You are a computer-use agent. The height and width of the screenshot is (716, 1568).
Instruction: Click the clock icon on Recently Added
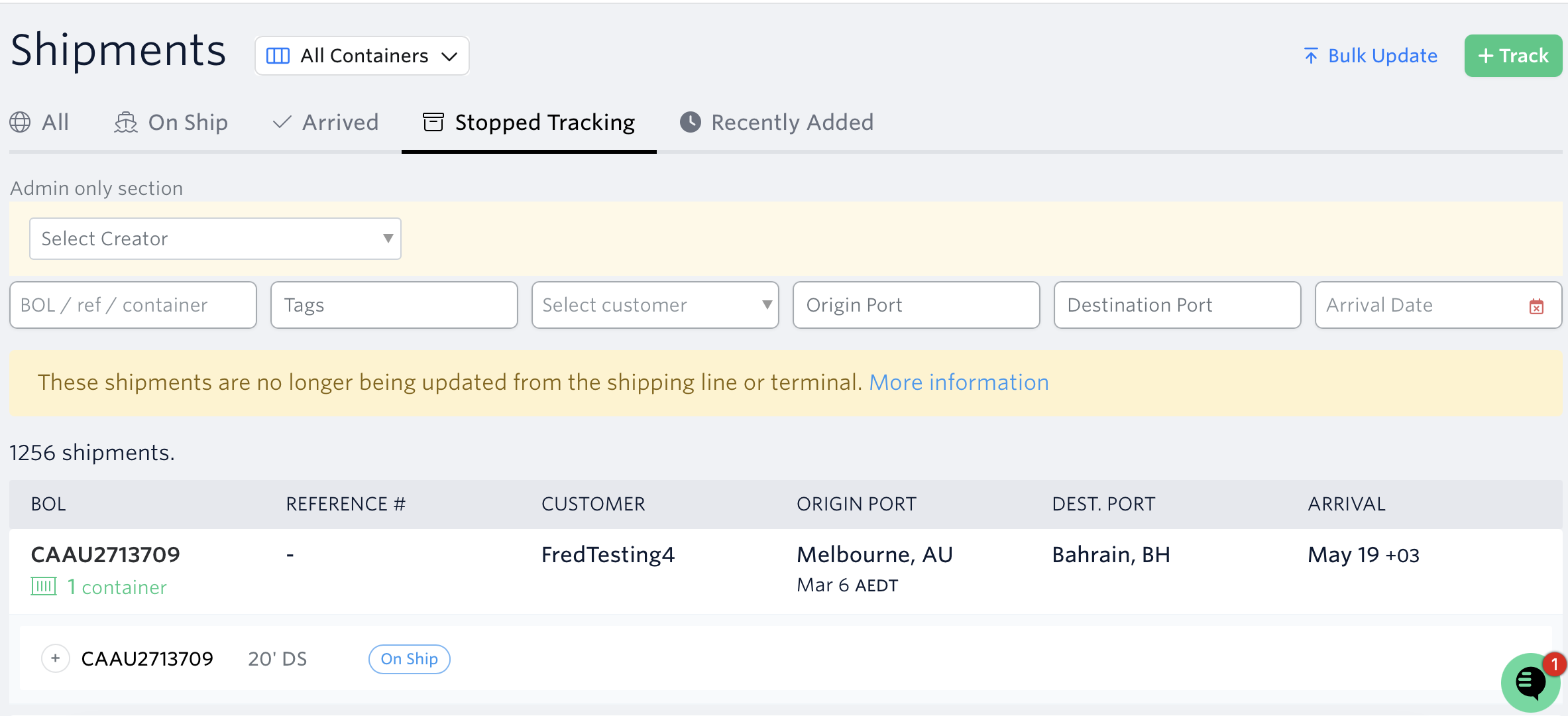tap(690, 122)
